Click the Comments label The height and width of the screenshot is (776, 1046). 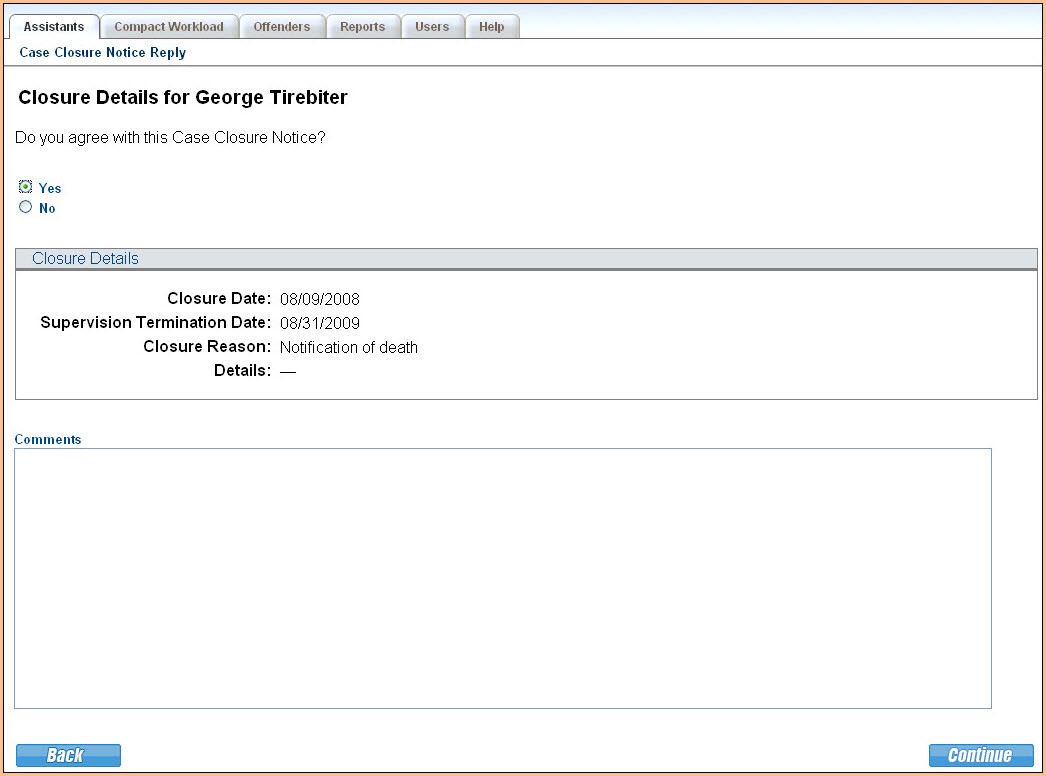pyautogui.click(x=48, y=439)
